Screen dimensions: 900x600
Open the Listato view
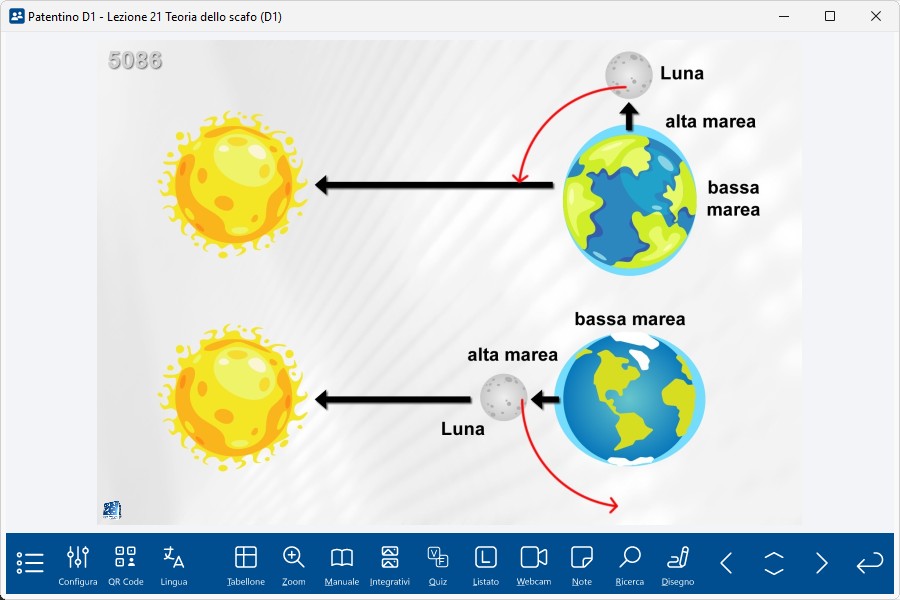click(486, 564)
